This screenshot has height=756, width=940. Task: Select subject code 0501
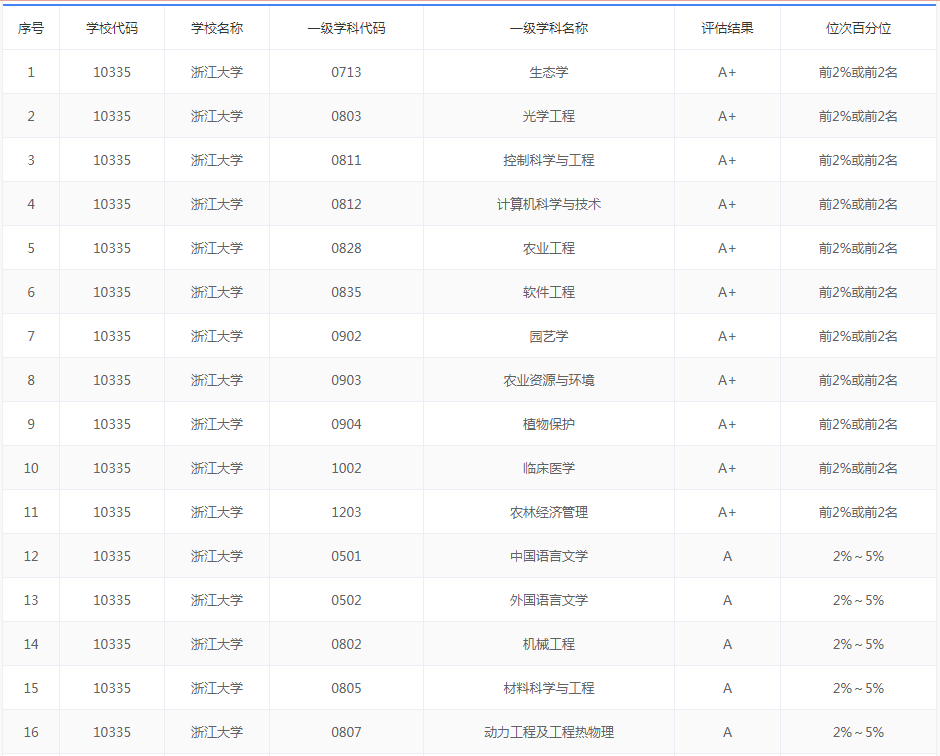point(347,556)
